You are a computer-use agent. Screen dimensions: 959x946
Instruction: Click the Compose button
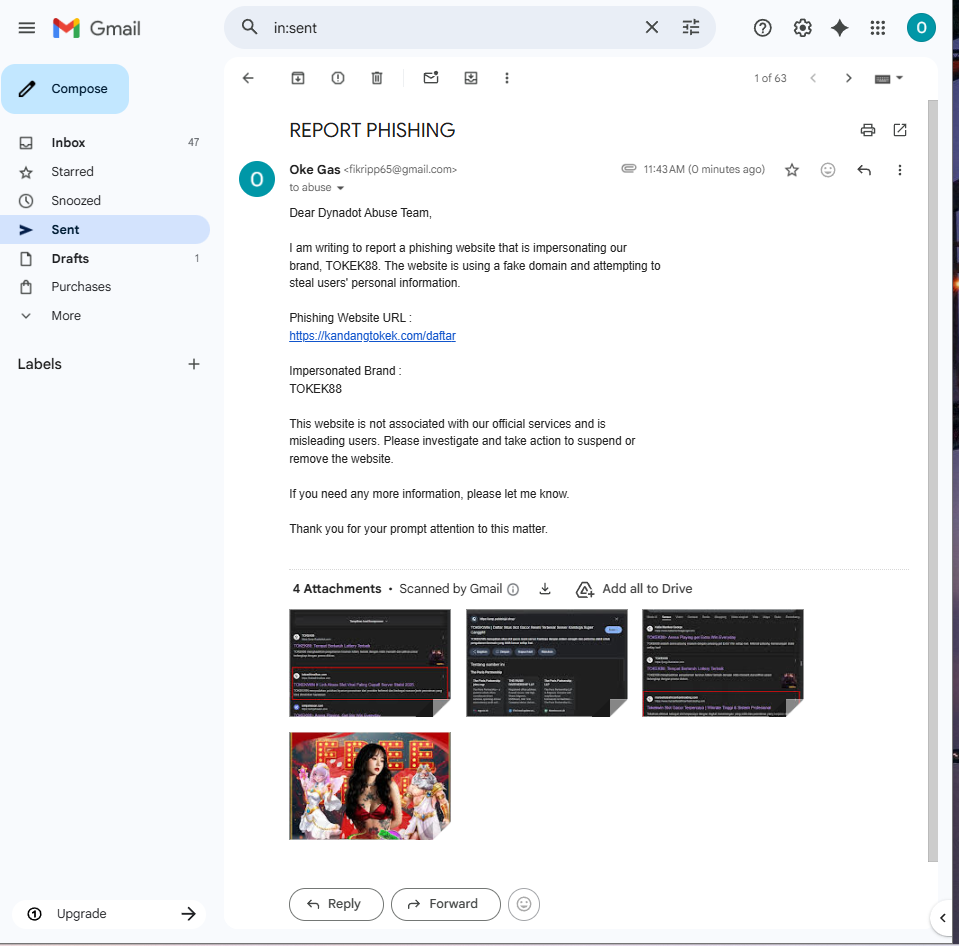(x=65, y=89)
